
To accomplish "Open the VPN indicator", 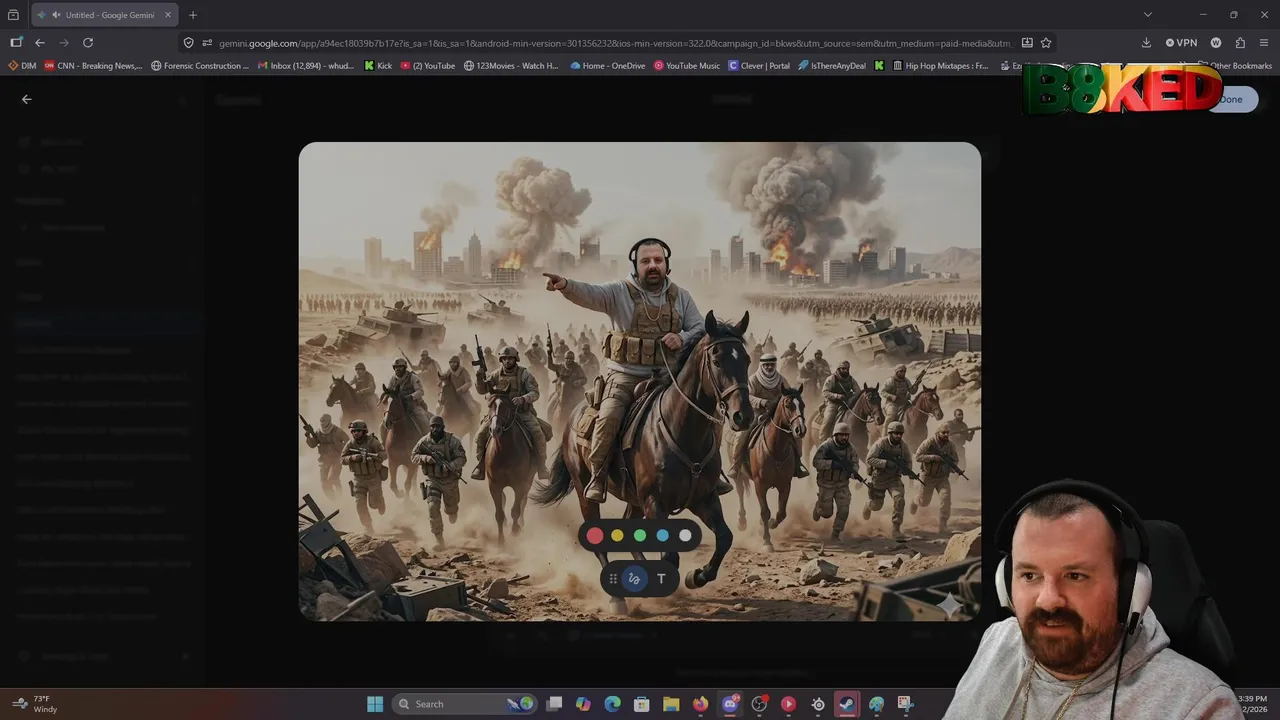I will point(1181,43).
